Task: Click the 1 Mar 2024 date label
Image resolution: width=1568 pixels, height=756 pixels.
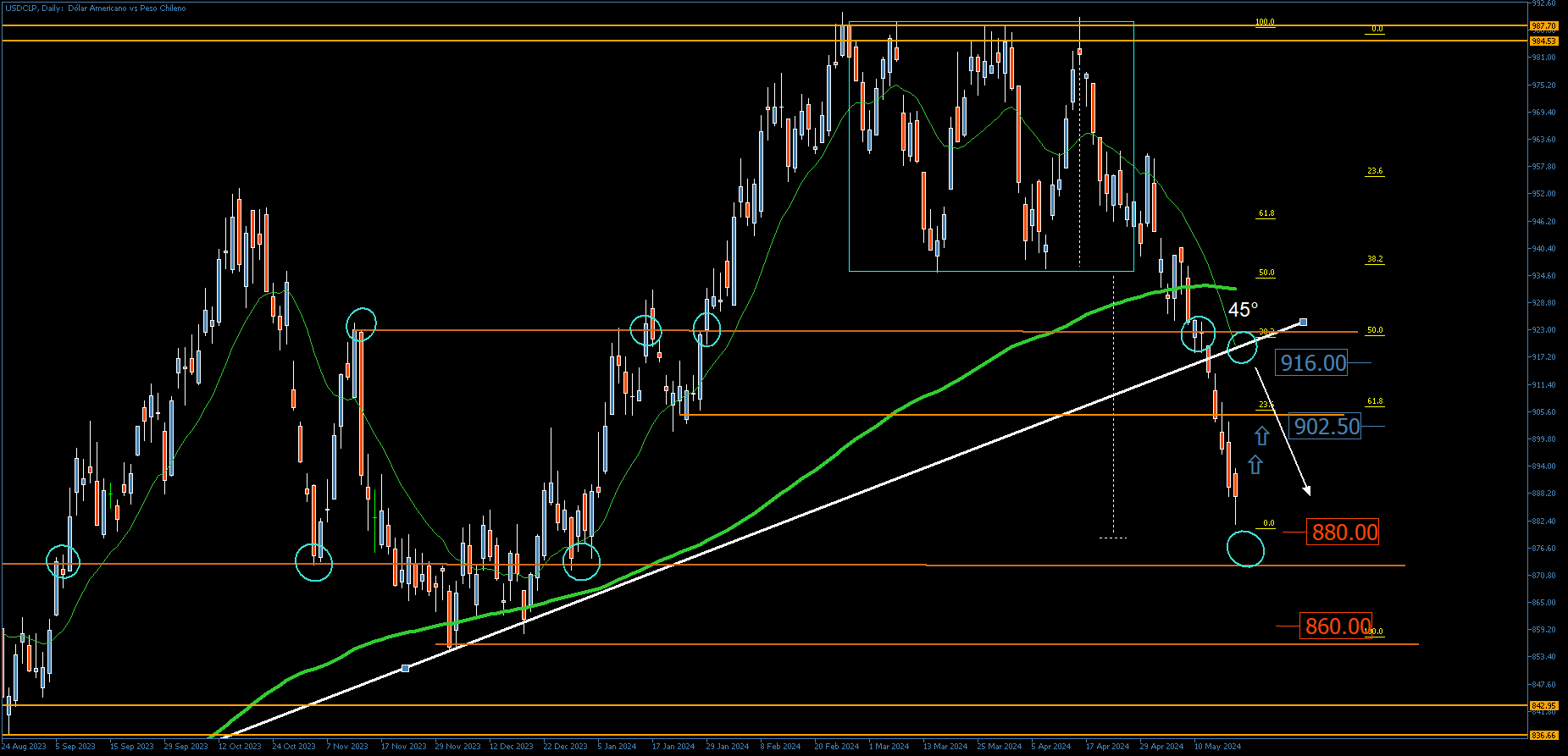Action: pos(889,747)
